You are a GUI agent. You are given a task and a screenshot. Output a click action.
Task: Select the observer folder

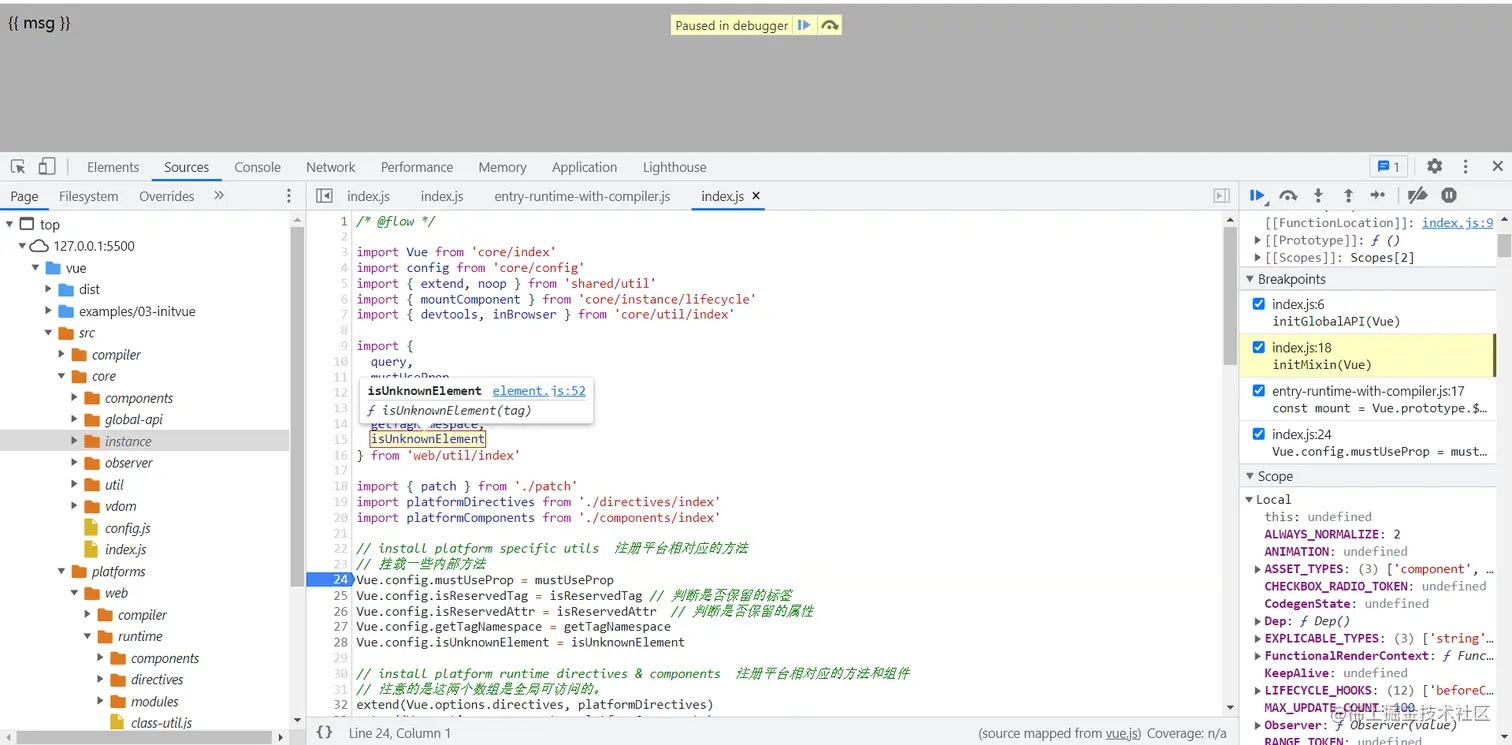coord(129,463)
